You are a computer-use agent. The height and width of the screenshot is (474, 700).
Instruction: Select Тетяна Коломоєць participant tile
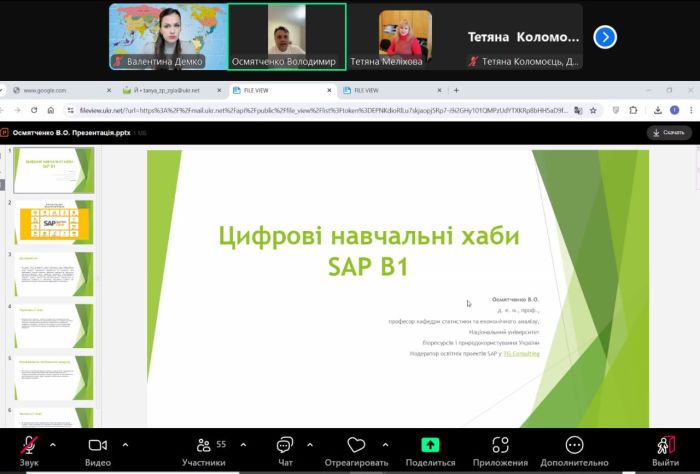(524, 37)
